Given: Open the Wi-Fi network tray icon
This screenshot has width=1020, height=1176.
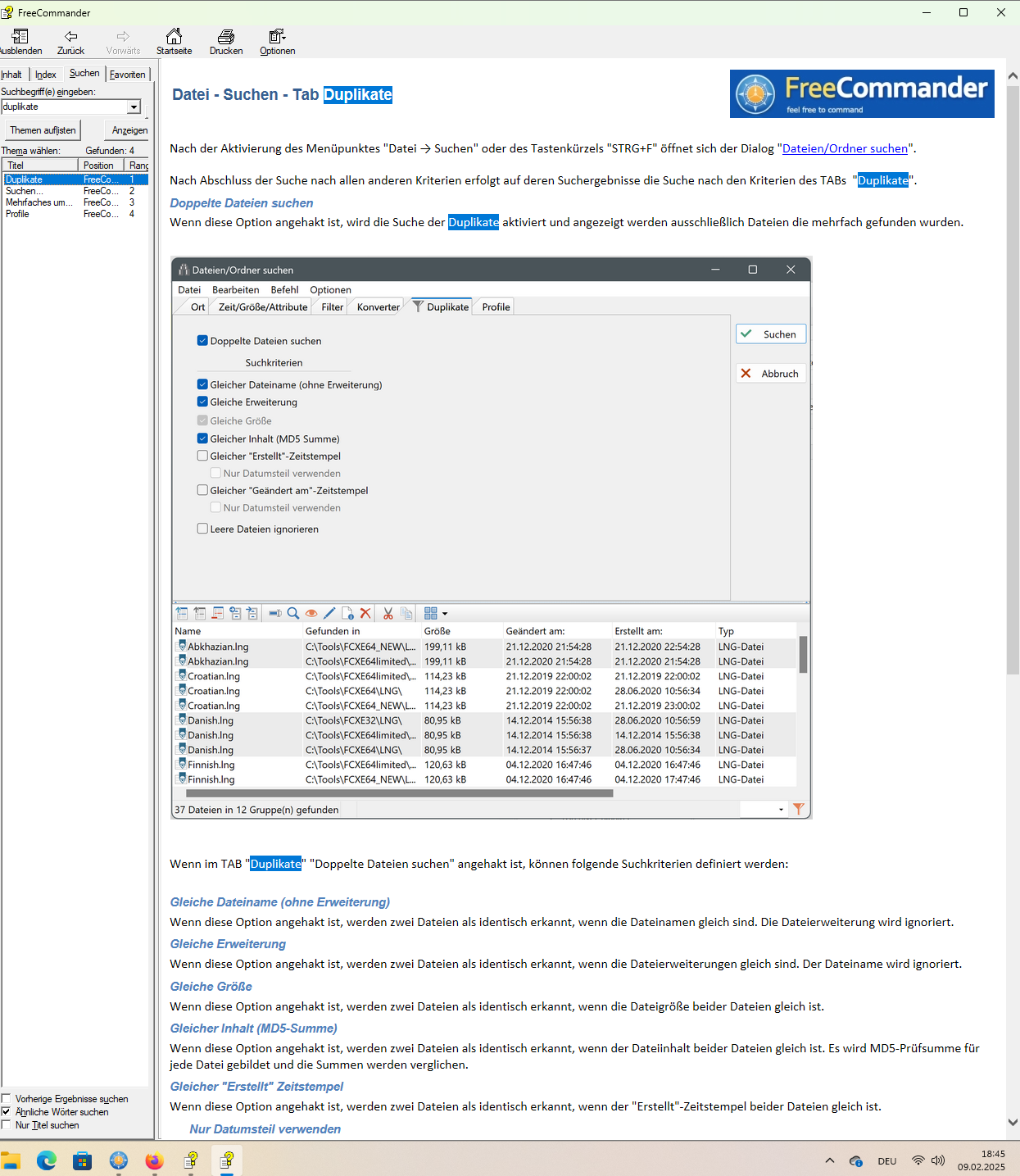Looking at the screenshot, I should [918, 1160].
